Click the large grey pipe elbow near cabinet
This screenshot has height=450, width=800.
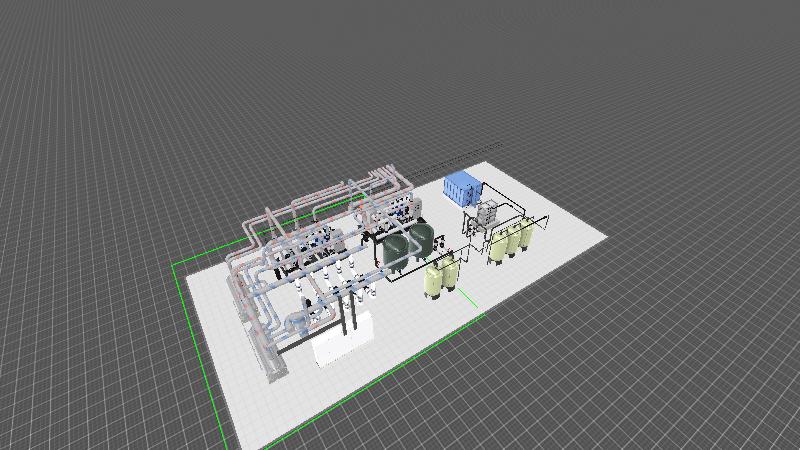click(296, 324)
